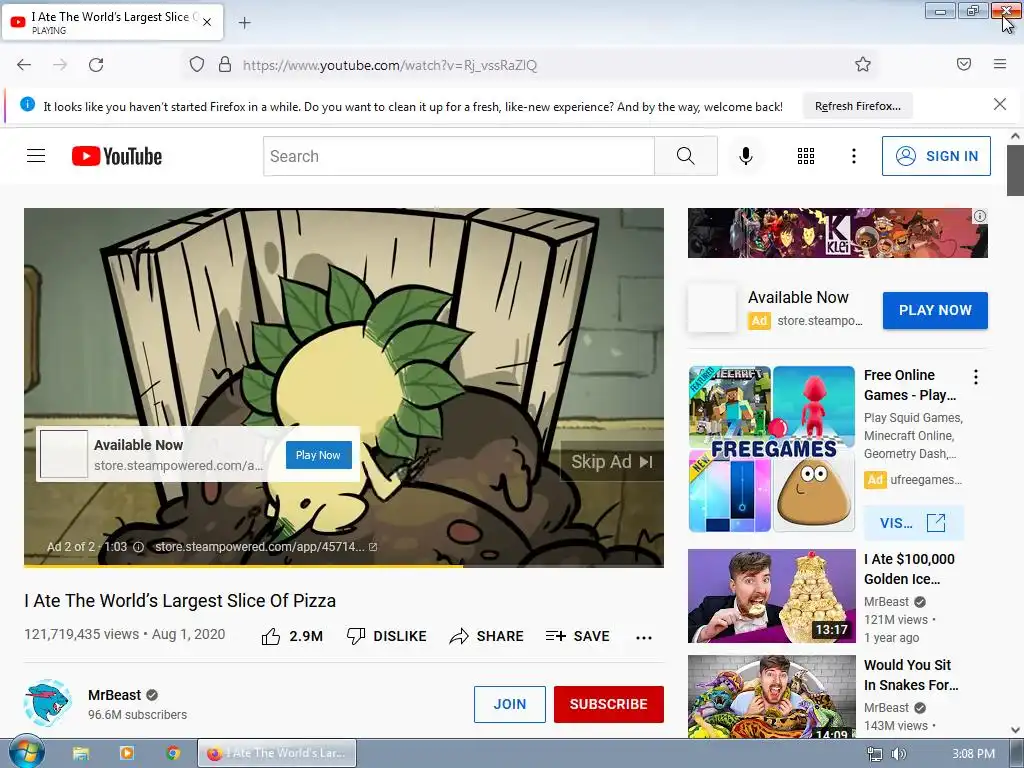Viewport: 1024px width, 768px height.
Task: Open Would You Sit In Snakes video
Action: [771, 697]
